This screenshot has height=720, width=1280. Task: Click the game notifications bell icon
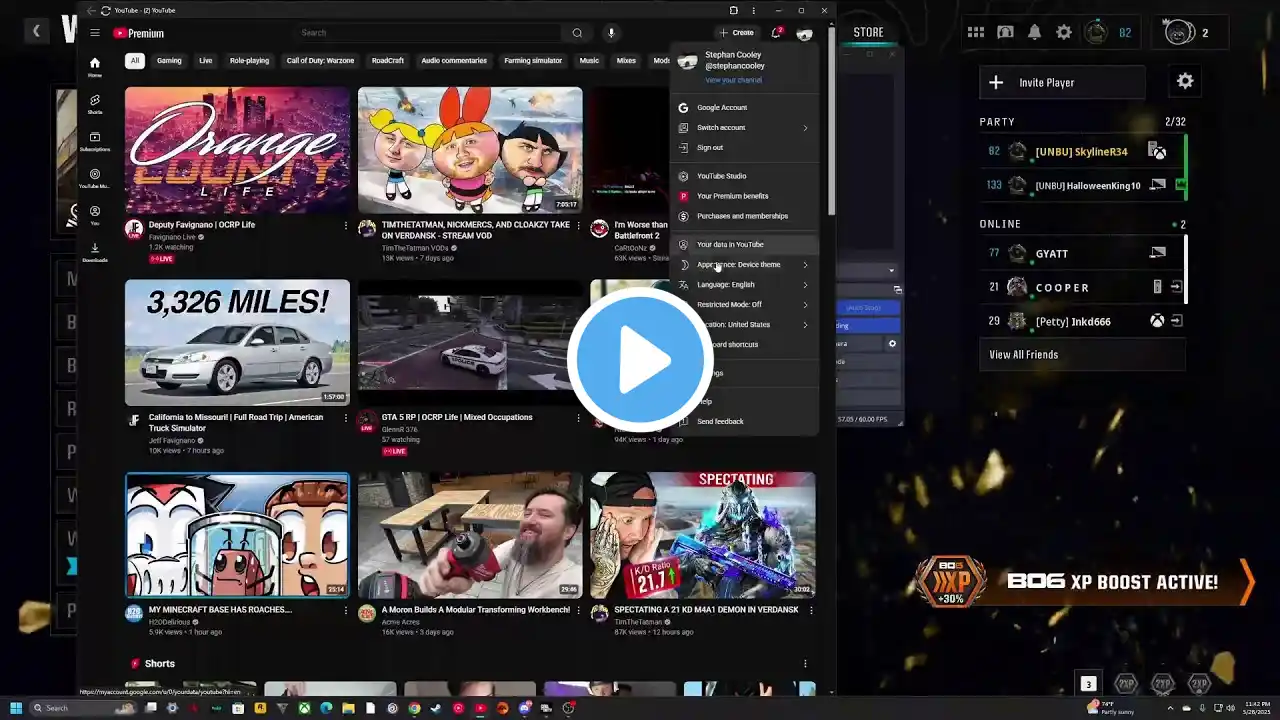1035,33
